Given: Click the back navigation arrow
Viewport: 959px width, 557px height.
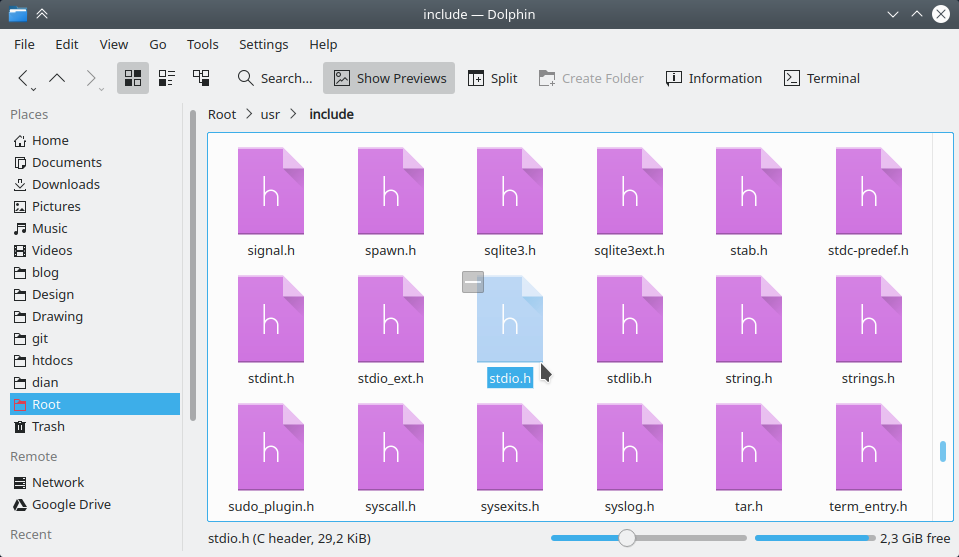Looking at the screenshot, I should click(x=23, y=78).
